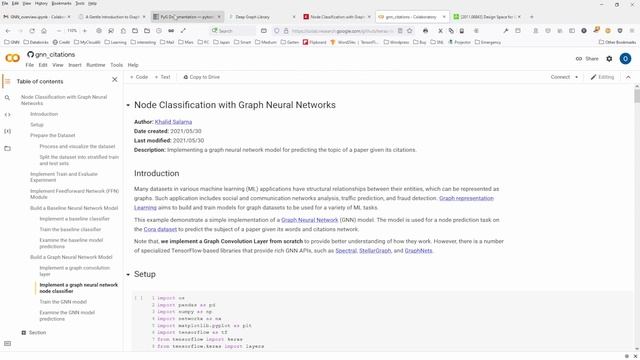This screenshot has height=360, width=640.
Task: Click the browser Search field
Action: pyautogui.click(x=233, y=31)
